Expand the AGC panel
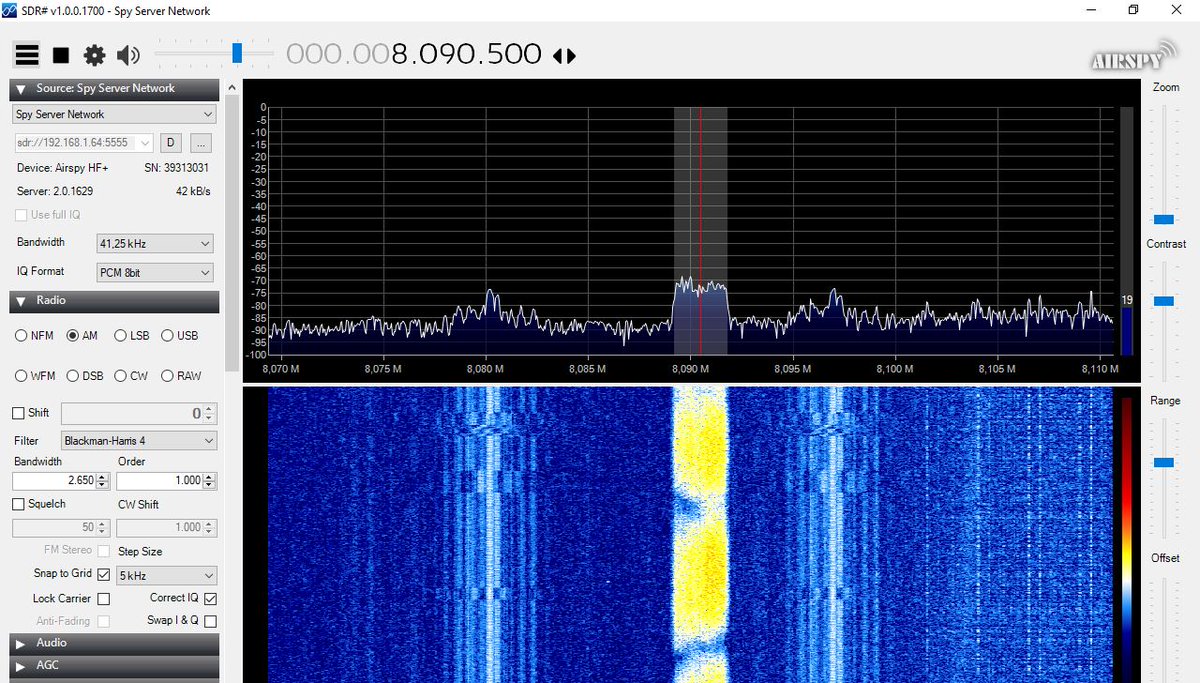The width and height of the screenshot is (1200, 683). (113, 664)
